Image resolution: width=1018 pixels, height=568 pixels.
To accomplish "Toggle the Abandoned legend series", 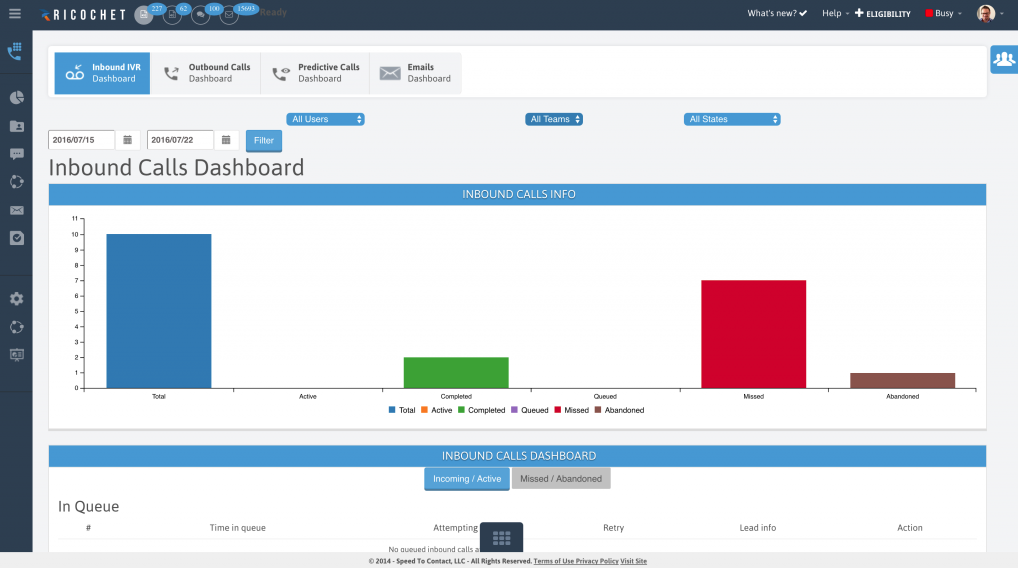I will pyautogui.click(x=619, y=410).
